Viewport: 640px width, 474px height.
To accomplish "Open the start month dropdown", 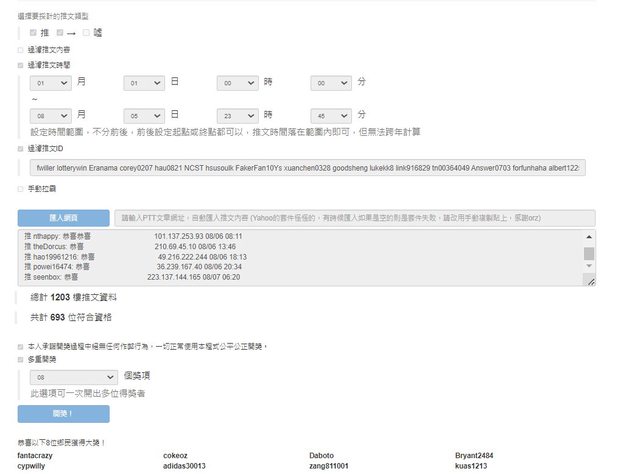I will 51,83.
